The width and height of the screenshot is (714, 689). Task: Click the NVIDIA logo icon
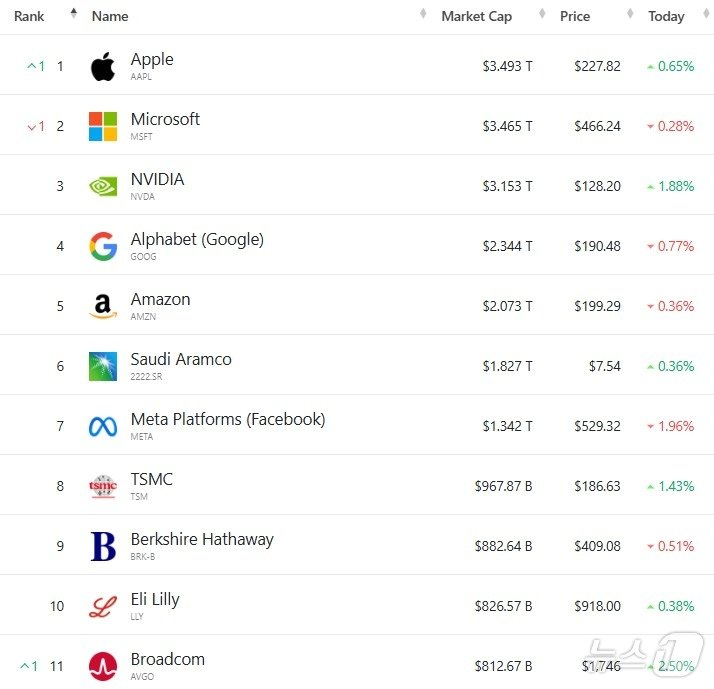coord(103,186)
